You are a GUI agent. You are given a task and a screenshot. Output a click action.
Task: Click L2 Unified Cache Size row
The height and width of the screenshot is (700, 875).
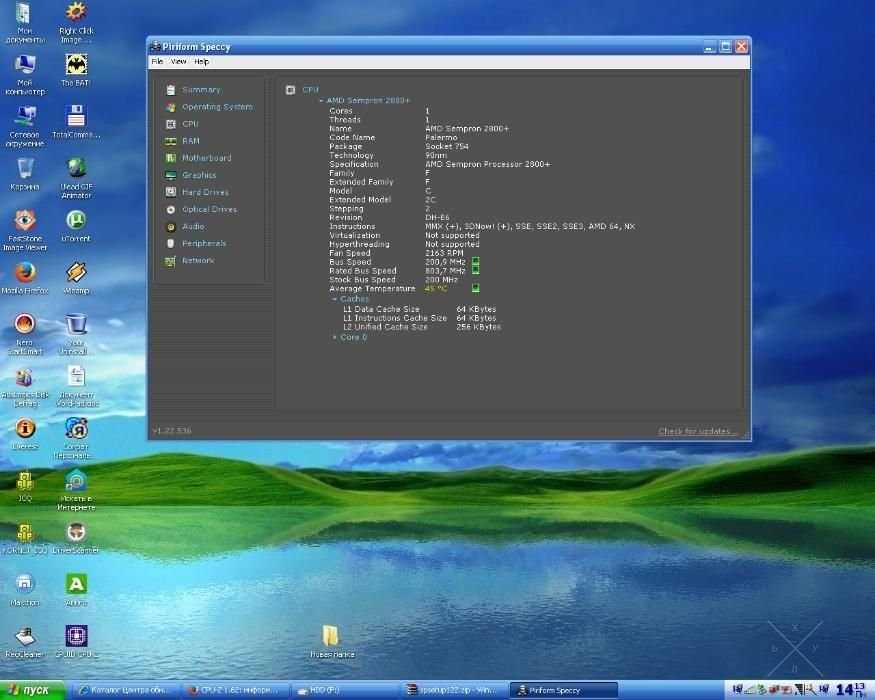pos(421,327)
